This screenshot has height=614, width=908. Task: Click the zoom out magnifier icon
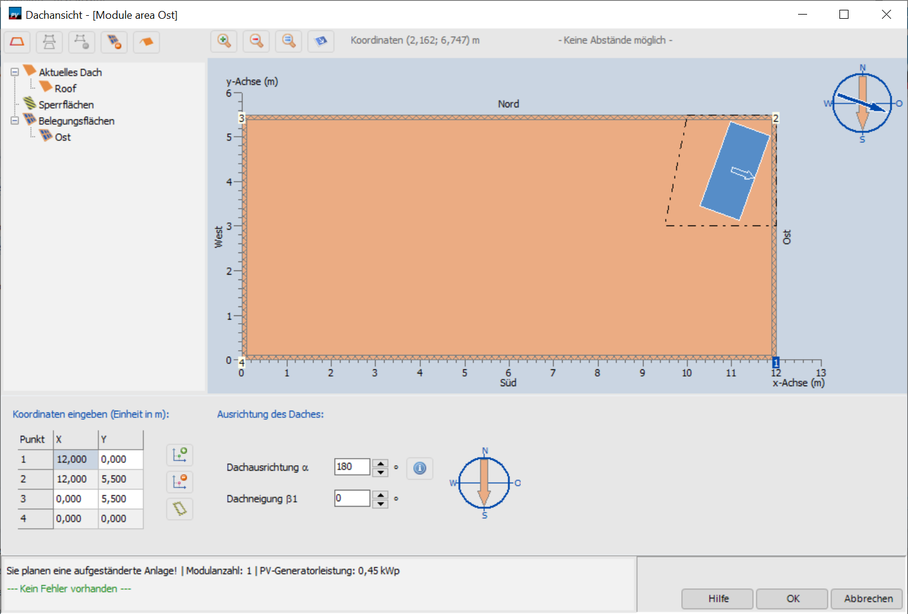click(256, 41)
